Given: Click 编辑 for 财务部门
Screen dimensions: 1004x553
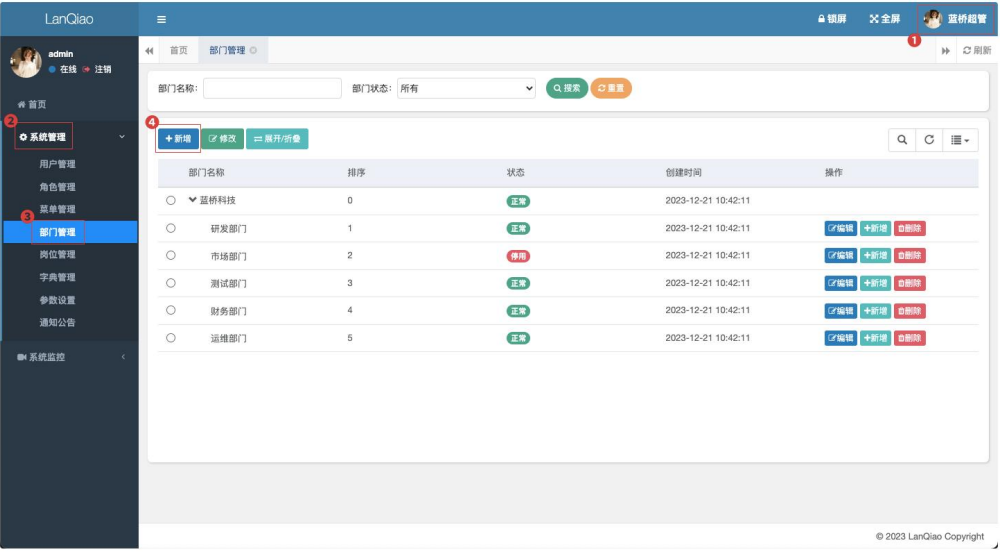Looking at the screenshot, I should point(841,311).
